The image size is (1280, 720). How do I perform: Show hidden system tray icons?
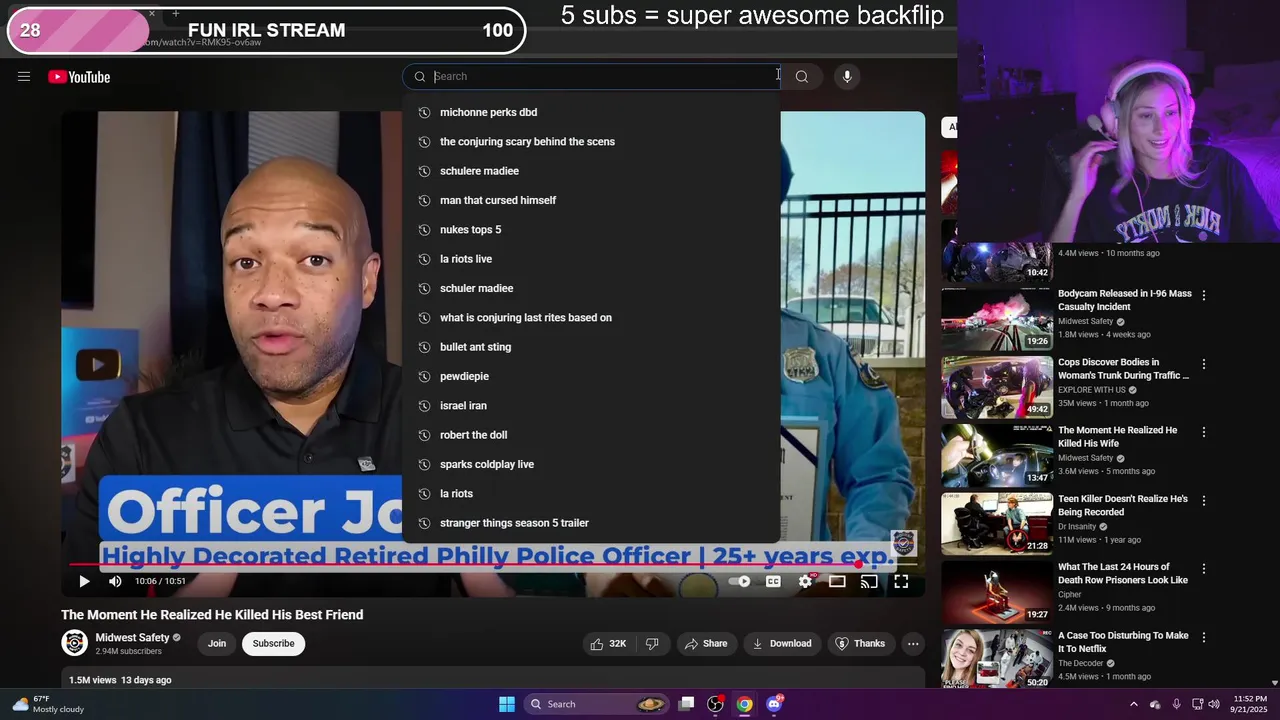point(1133,704)
